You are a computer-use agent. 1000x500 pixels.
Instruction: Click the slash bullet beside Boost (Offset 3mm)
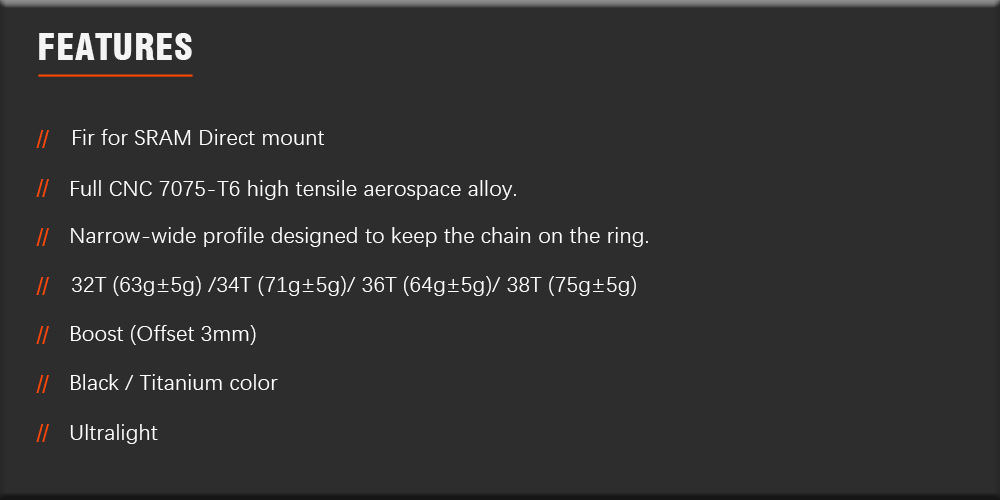[43, 335]
